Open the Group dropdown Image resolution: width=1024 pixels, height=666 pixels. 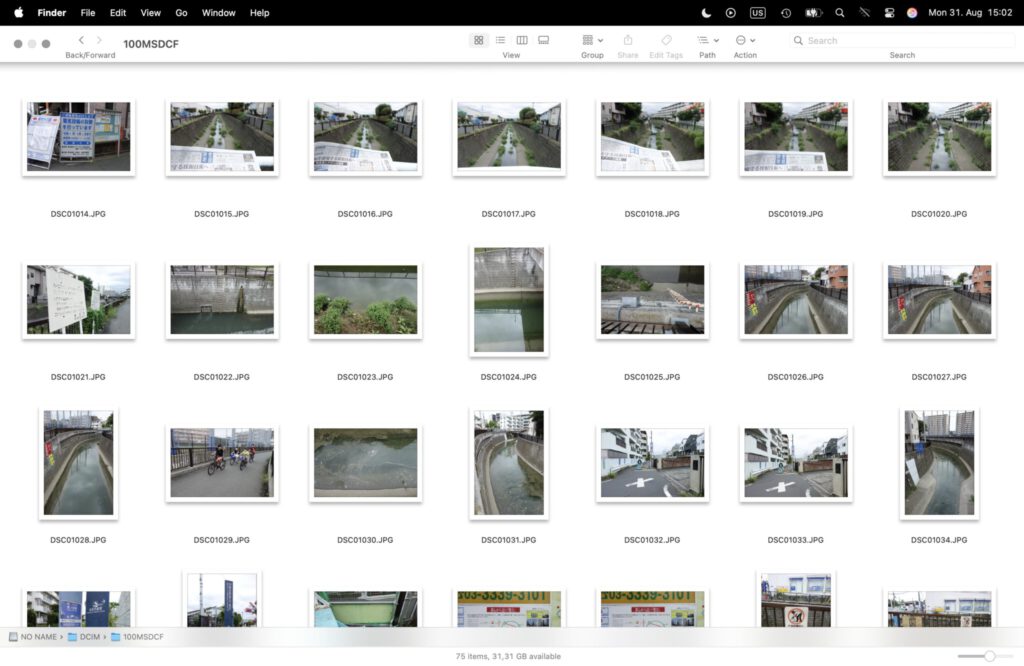(592, 40)
